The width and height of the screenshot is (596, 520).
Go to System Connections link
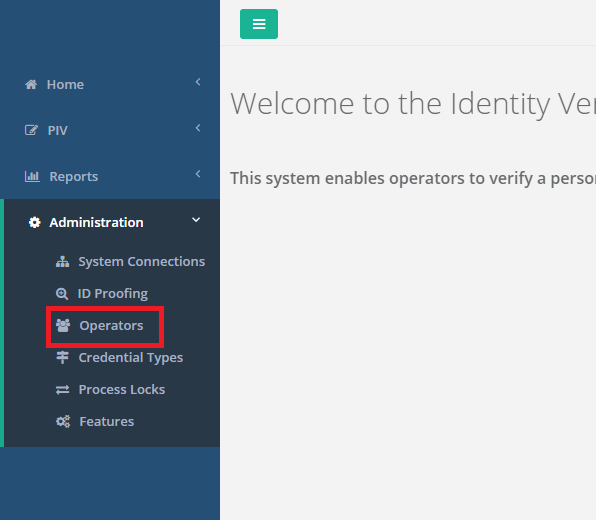point(141,262)
